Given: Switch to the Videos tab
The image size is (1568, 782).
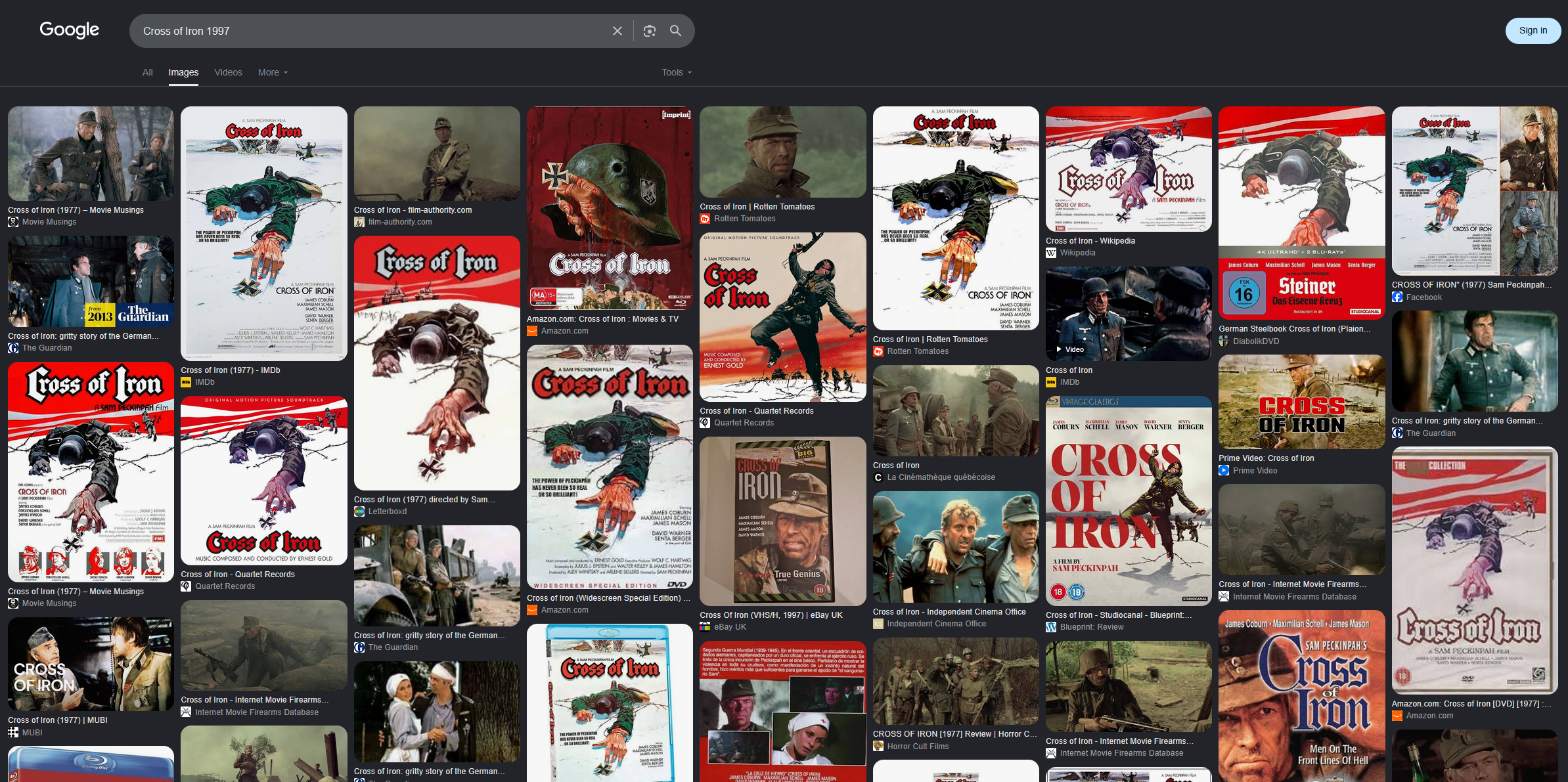Looking at the screenshot, I should coord(228,72).
